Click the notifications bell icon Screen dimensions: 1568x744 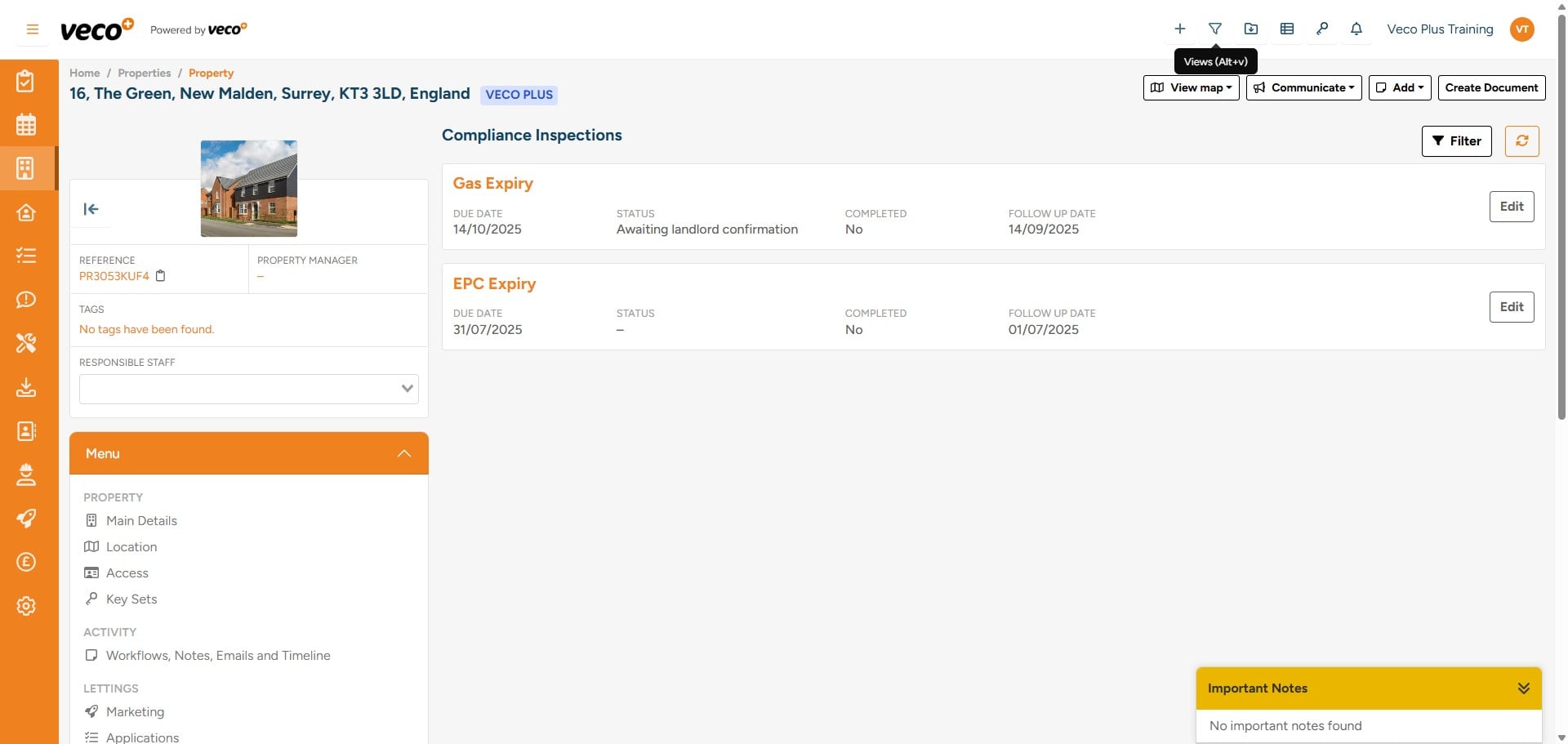pyautogui.click(x=1356, y=28)
